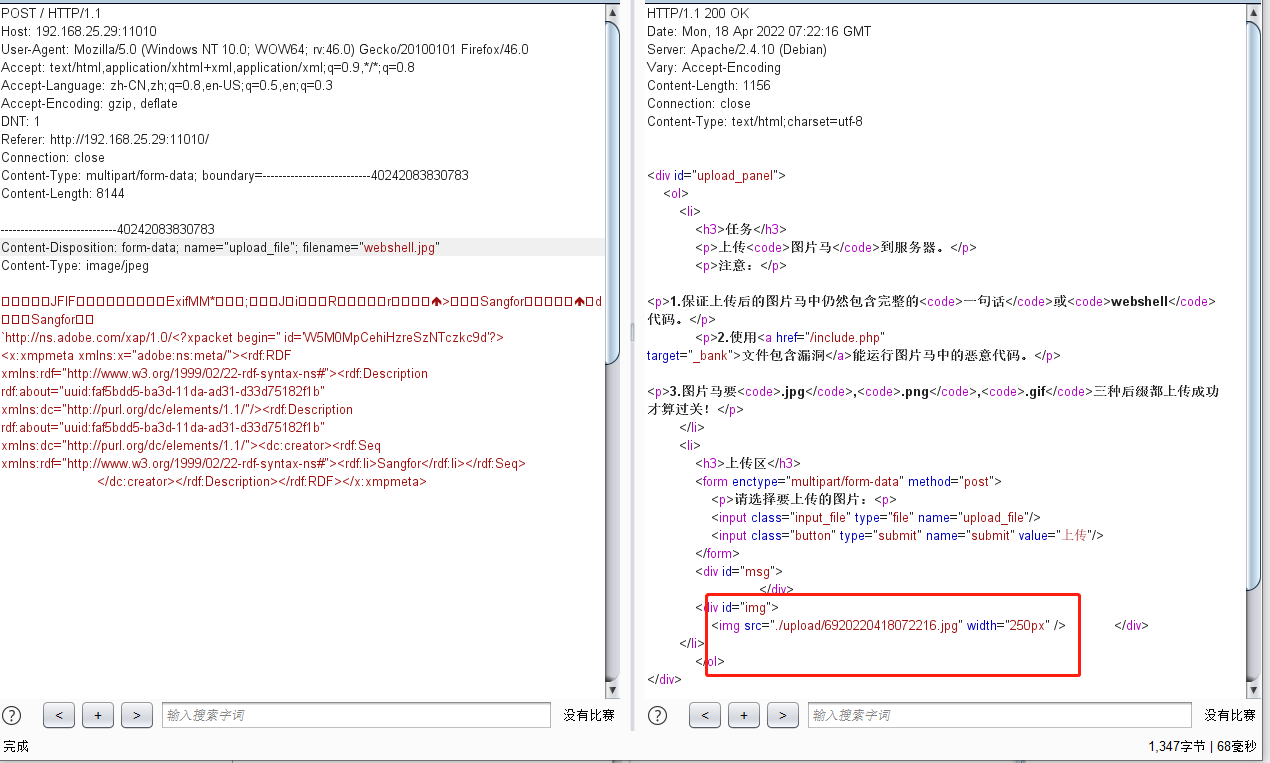The height and width of the screenshot is (763, 1270).
Task: Click request pane scrollbar down arrow
Action: pos(613,690)
